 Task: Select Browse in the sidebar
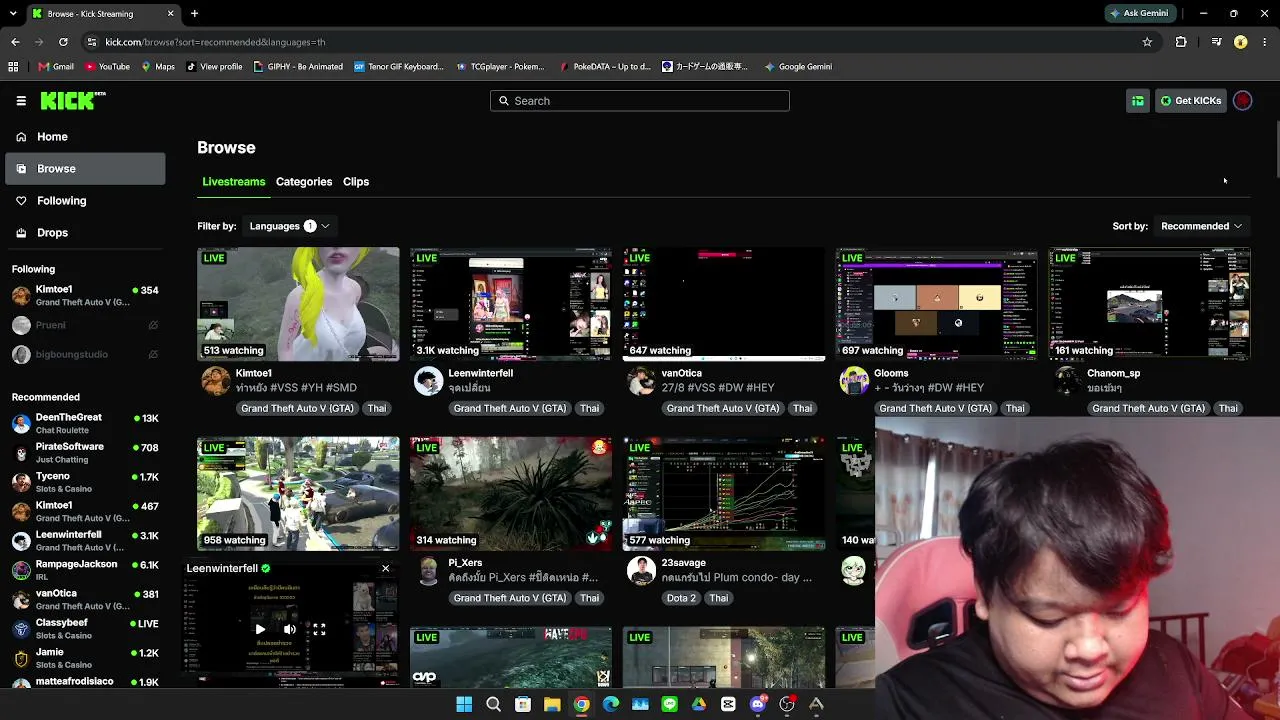point(85,169)
